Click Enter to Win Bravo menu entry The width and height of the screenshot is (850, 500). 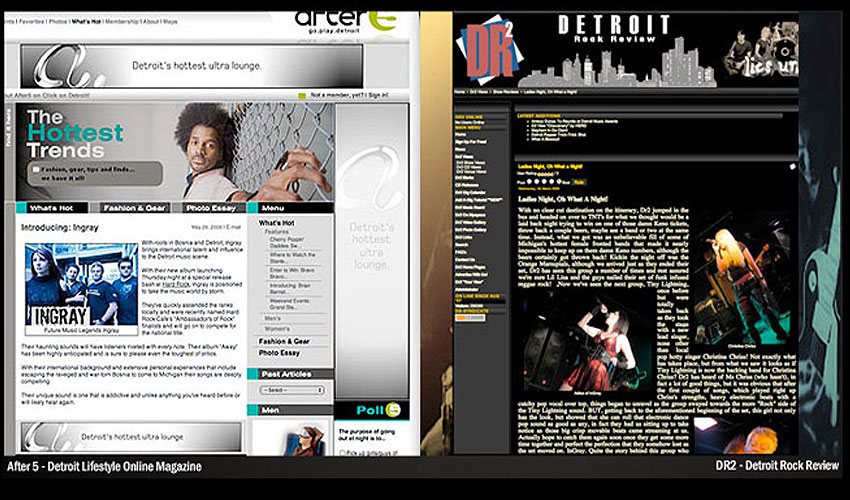click(x=292, y=273)
